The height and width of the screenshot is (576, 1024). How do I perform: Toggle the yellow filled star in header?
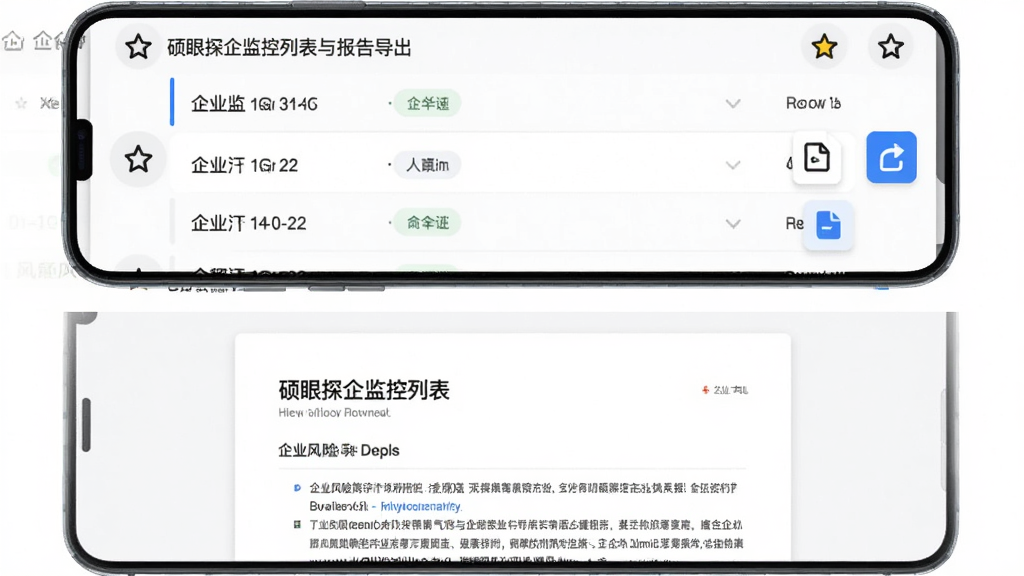pyautogui.click(x=824, y=47)
